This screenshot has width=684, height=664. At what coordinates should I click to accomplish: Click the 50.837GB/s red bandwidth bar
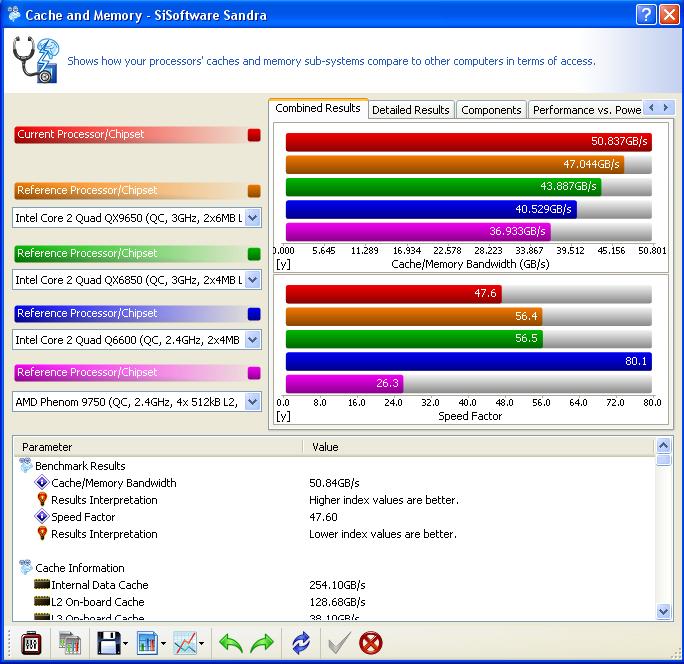click(x=469, y=142)
